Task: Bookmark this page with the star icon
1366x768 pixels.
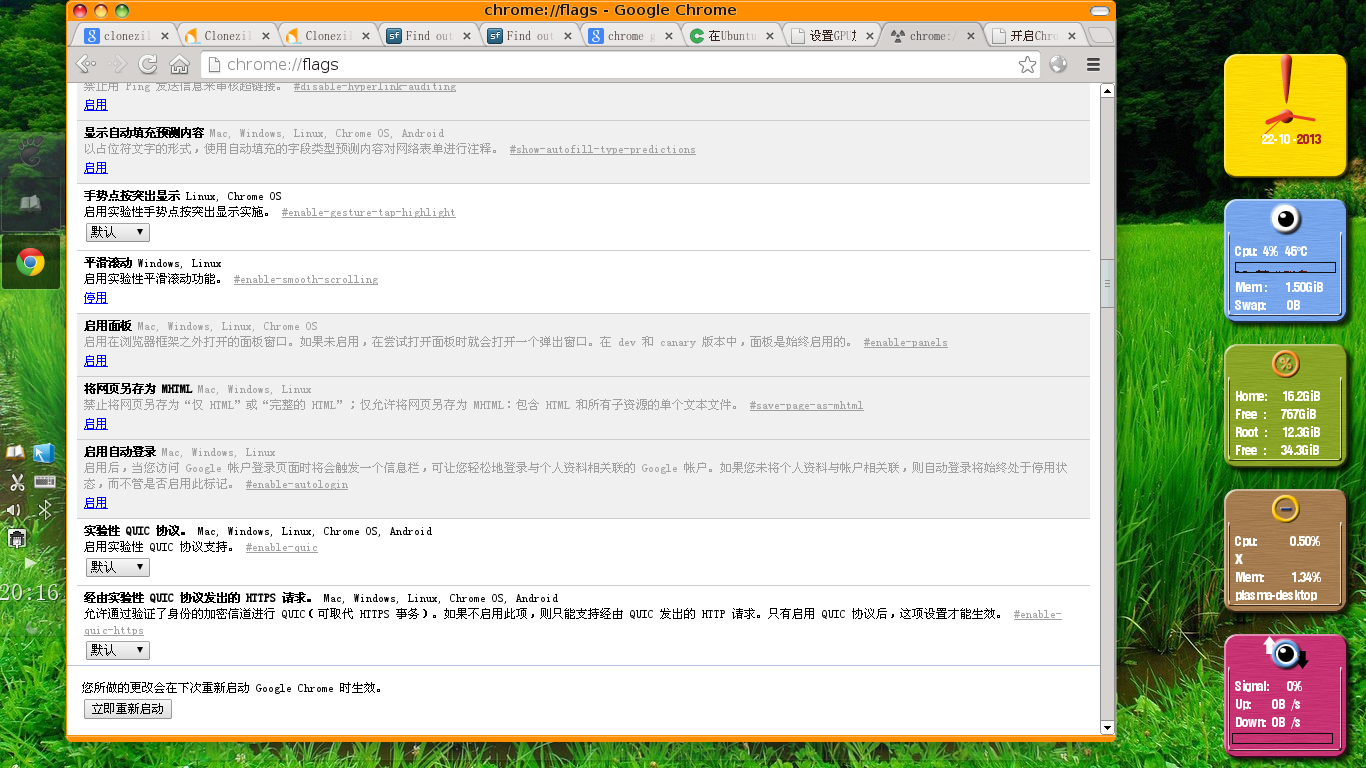Action: [1027, 65]
